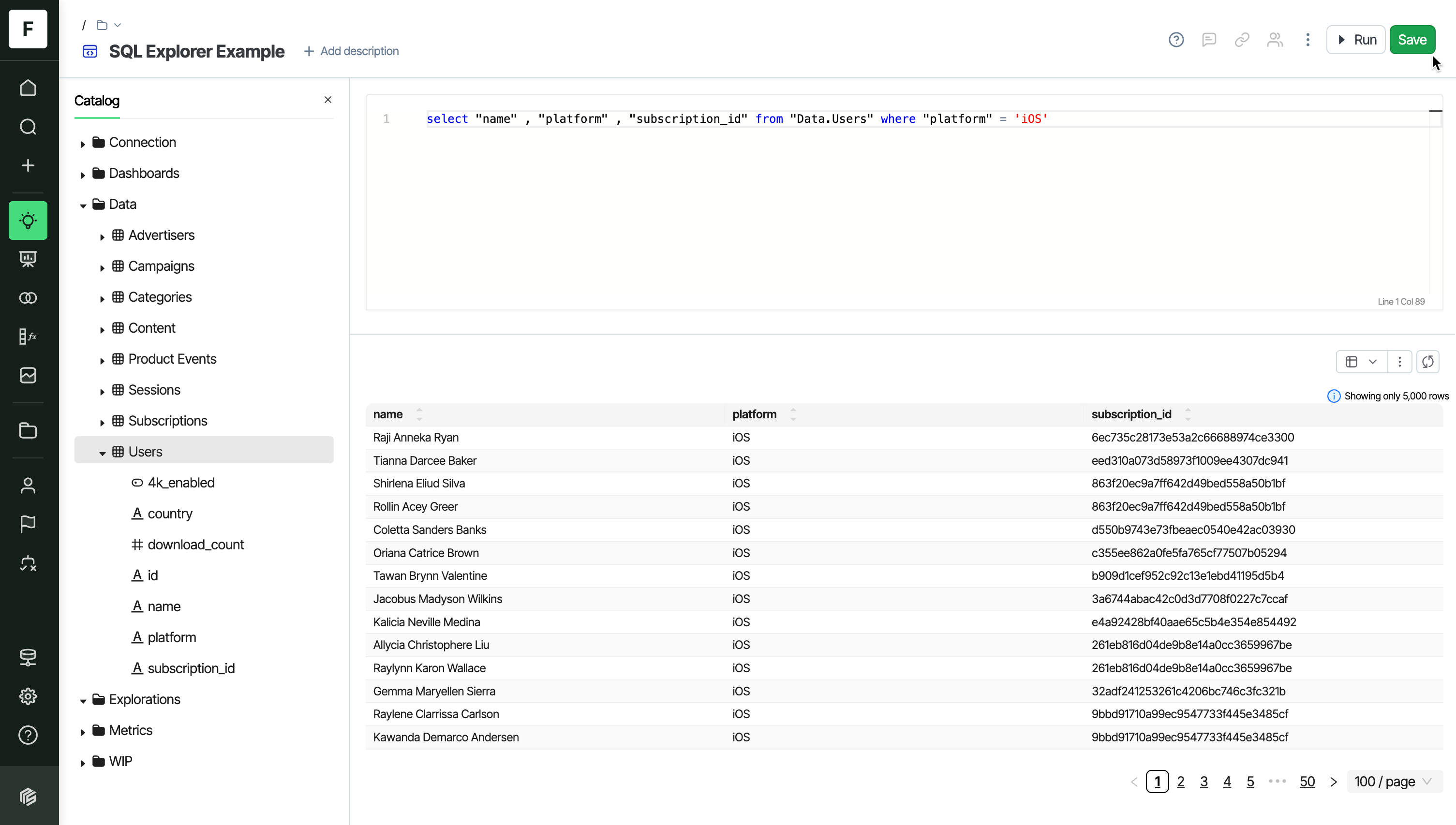Go to results page 3

click(x=1204, y=782)
